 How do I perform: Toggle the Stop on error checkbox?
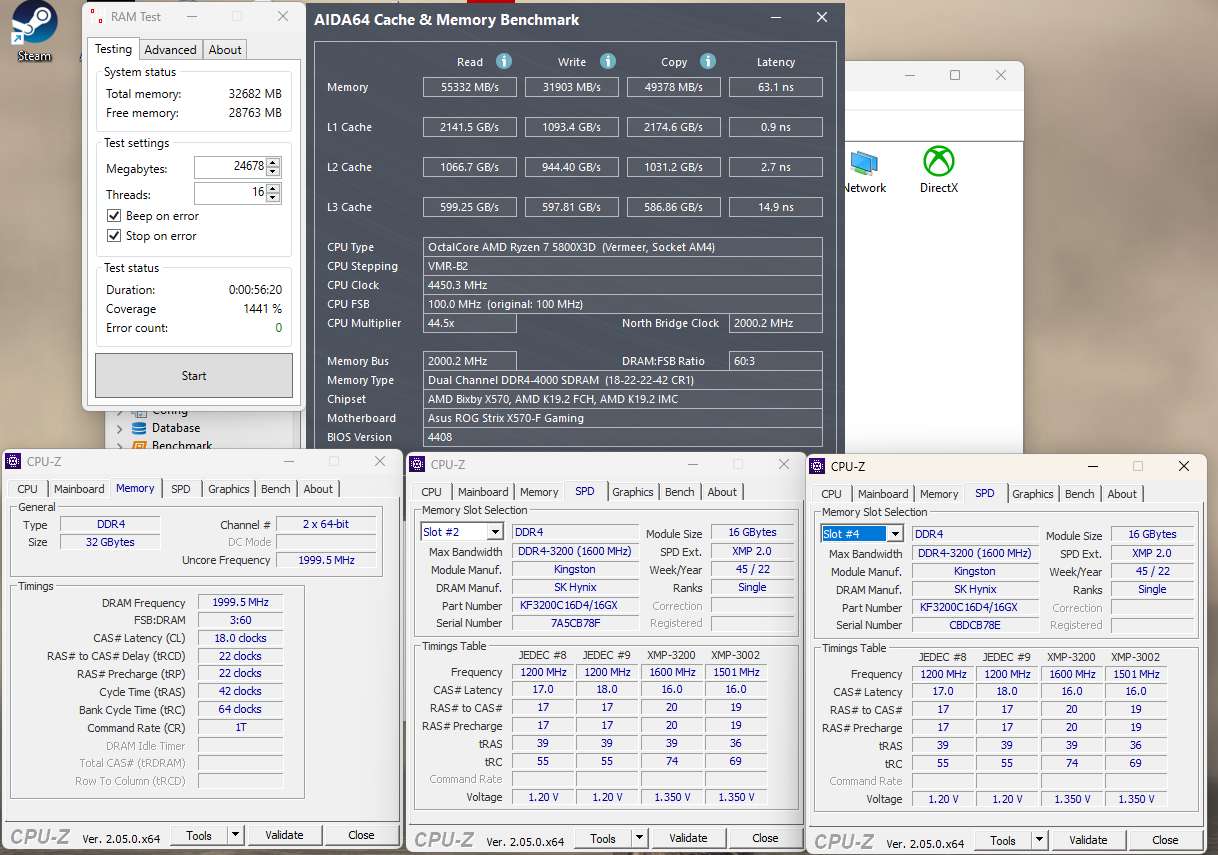coord(114,236)
